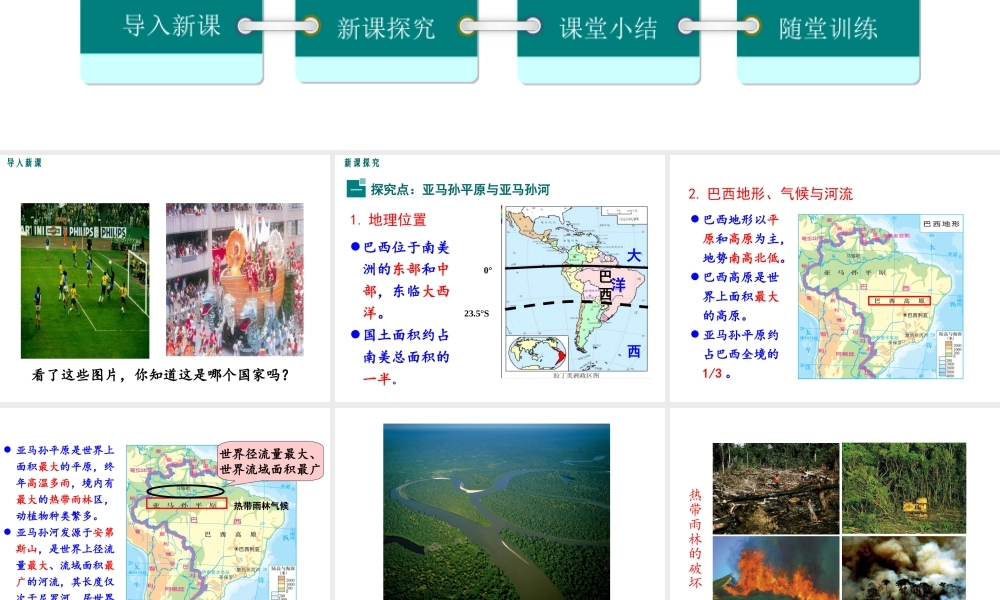The height and width of the screenshot is (600, 1000).
Task: Click the text 看了这些图片，你知道这是哪个国家吗？
Action: [x=161, y=375]
